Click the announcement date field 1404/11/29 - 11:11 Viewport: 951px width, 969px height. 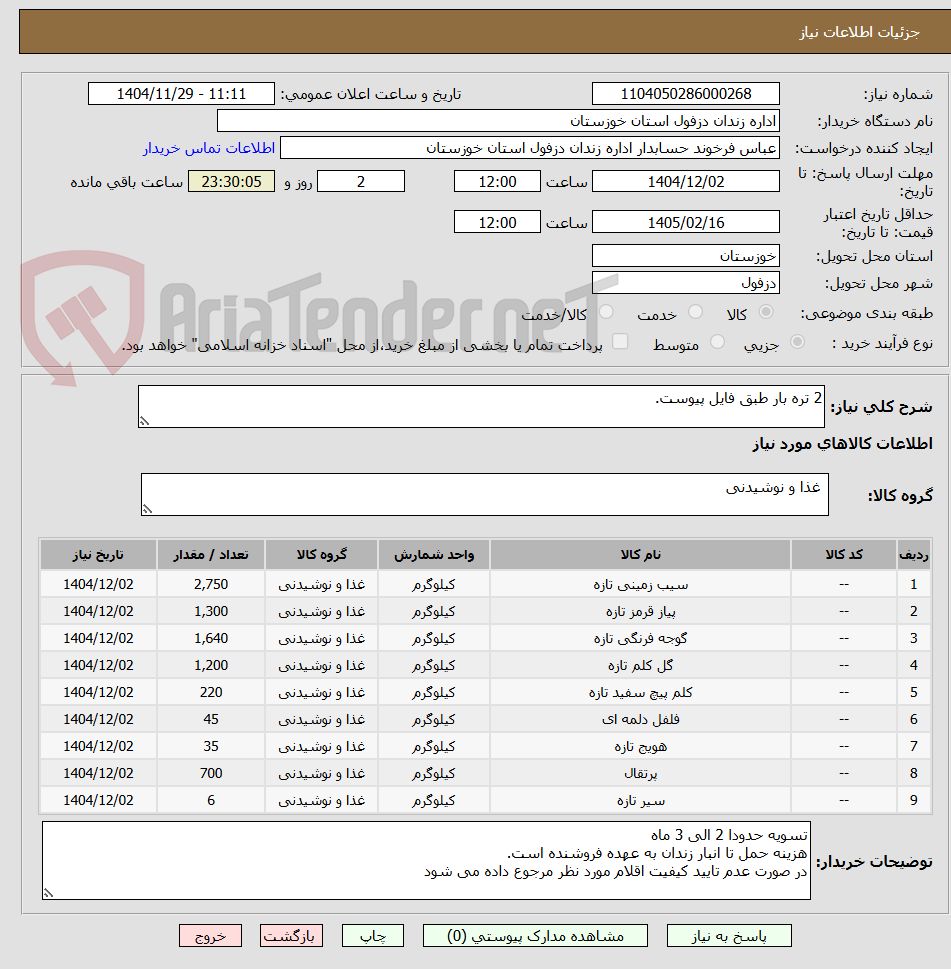[181, 94]
